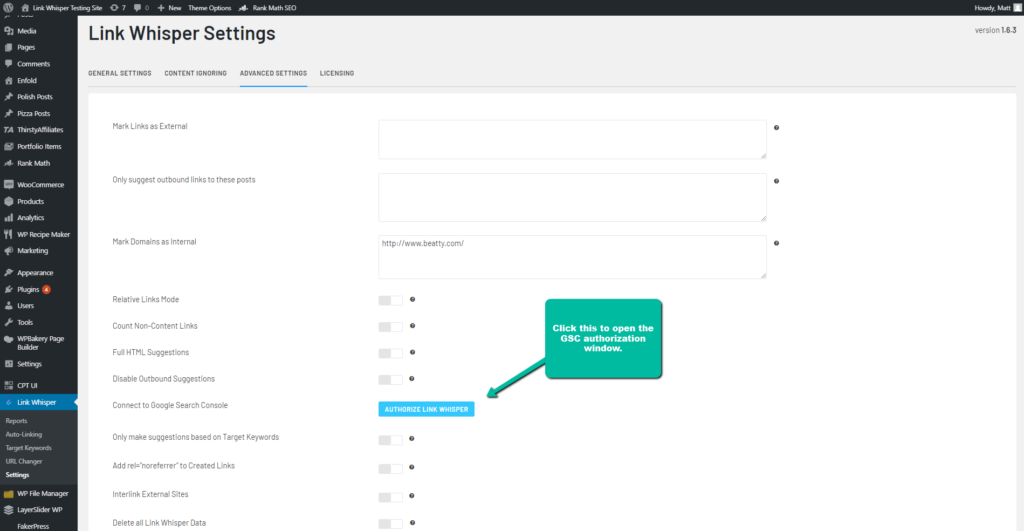Click the Comments sidebar icon
The height and width of the screenshot is (531, 1024).
tap(8, 64)
